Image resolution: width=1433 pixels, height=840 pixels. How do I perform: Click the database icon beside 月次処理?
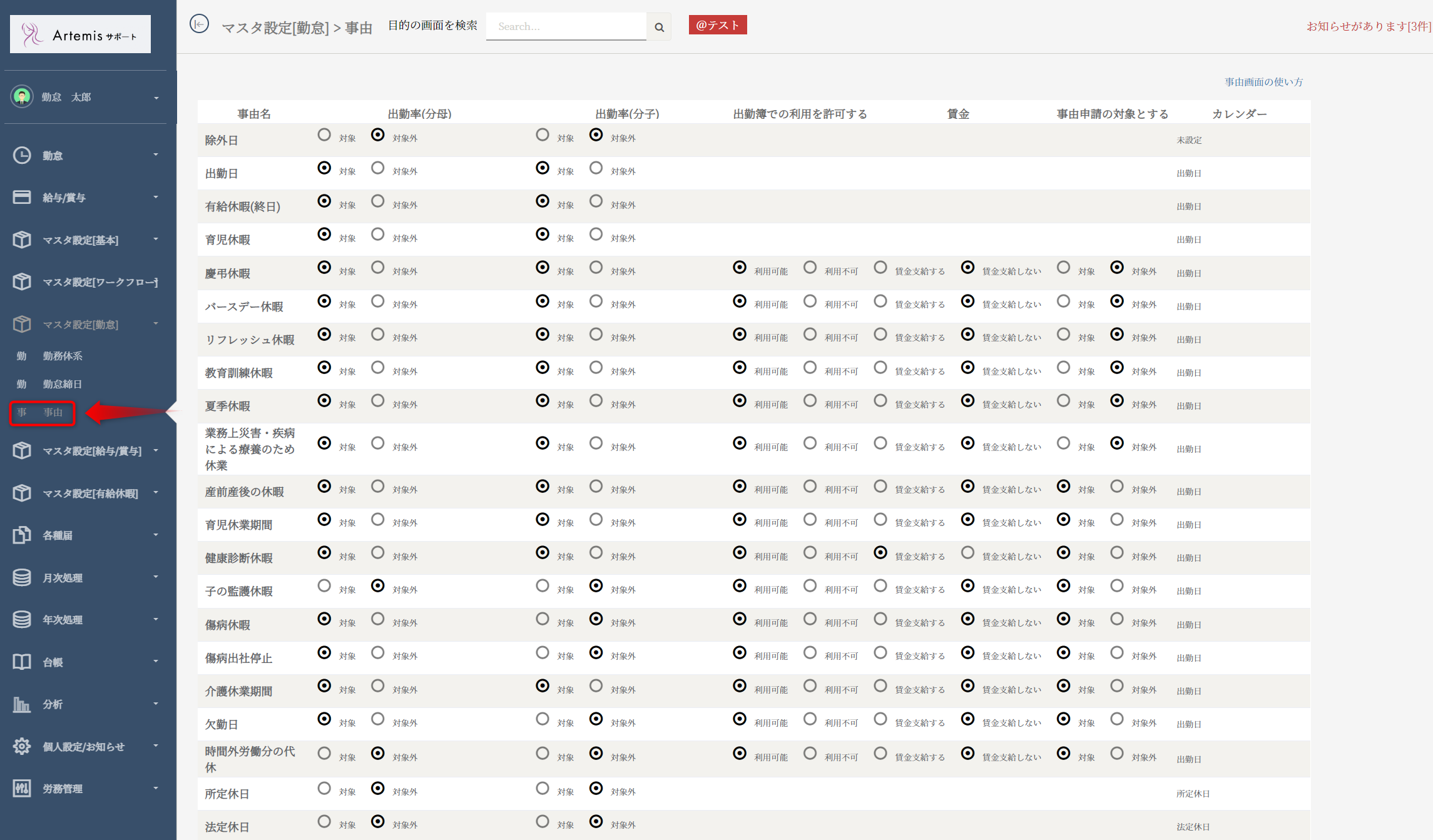click(x=22, y=577)
